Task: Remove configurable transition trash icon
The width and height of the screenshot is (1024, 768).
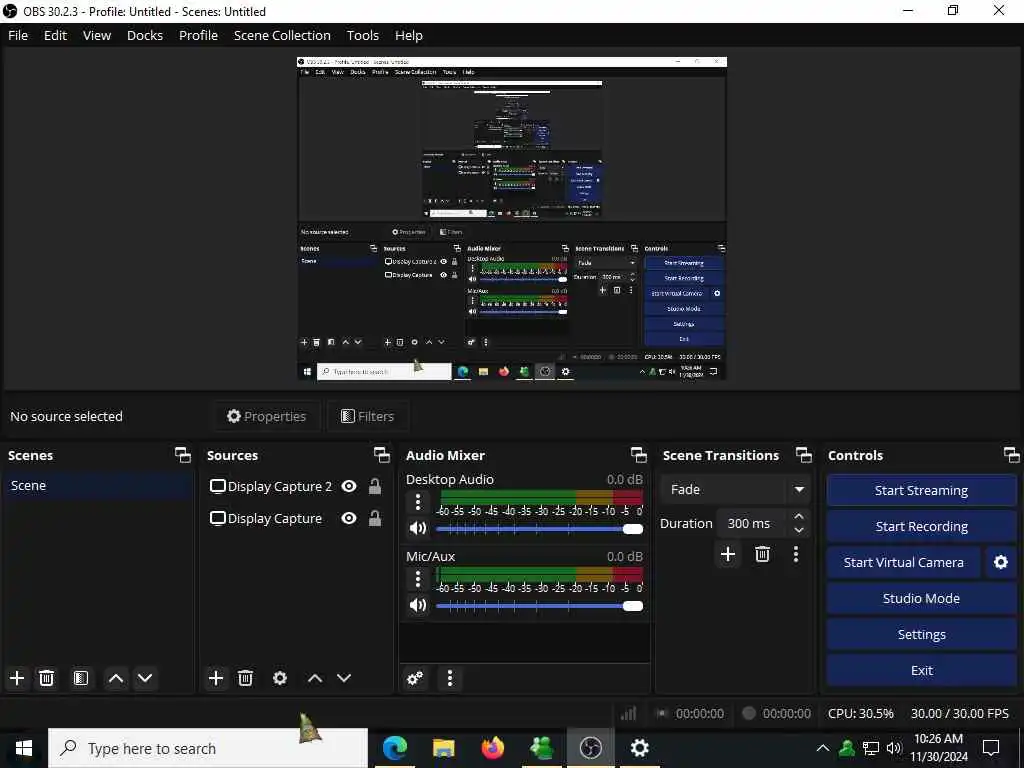Action: (762, 554)
